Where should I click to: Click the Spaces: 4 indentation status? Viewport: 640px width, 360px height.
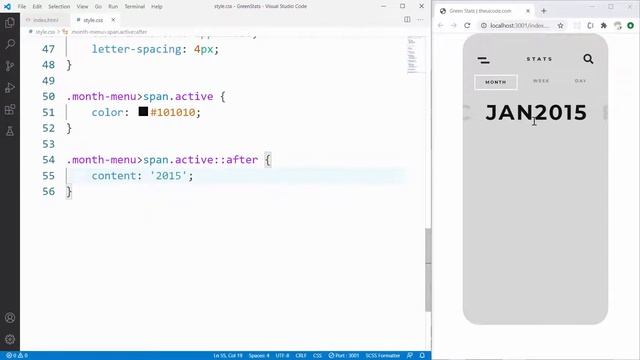259,356
